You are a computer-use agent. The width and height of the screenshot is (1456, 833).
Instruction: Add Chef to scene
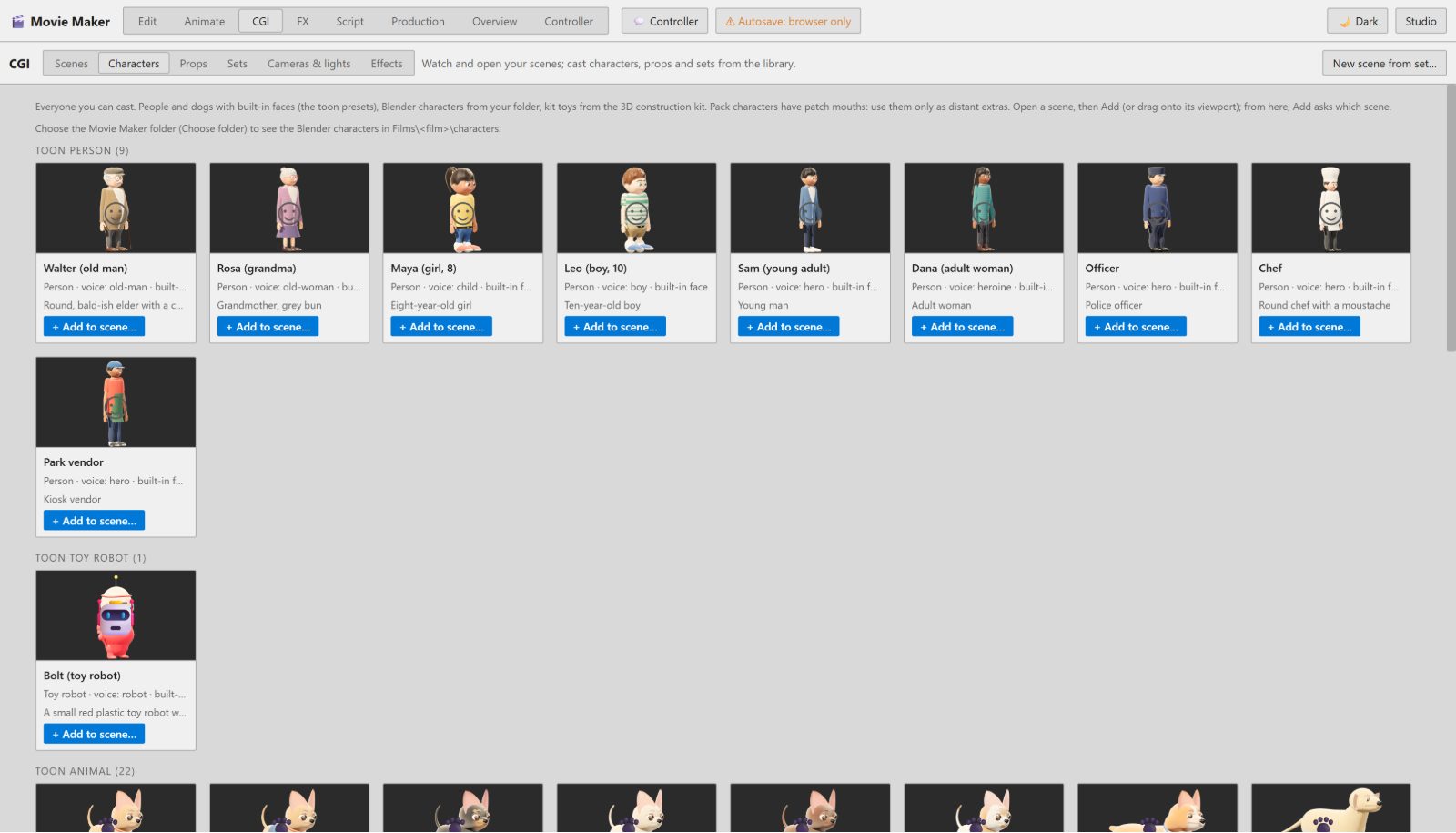pyautogui.click(x=1309, y=327)
